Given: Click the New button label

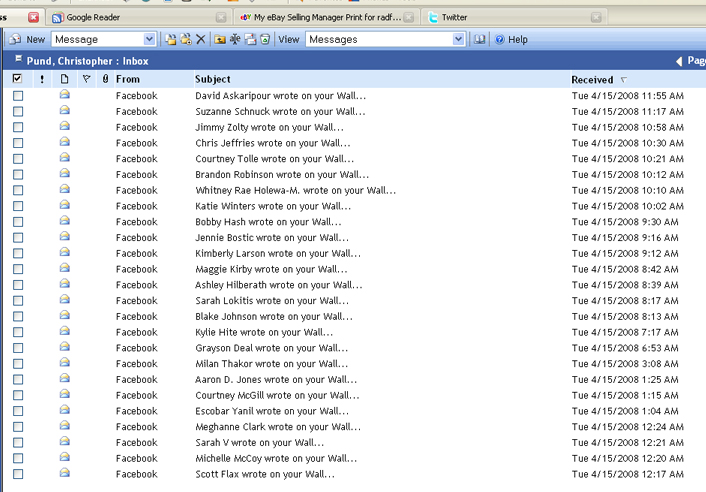Looking at the screenshot, I should click(x=36, y=40).
